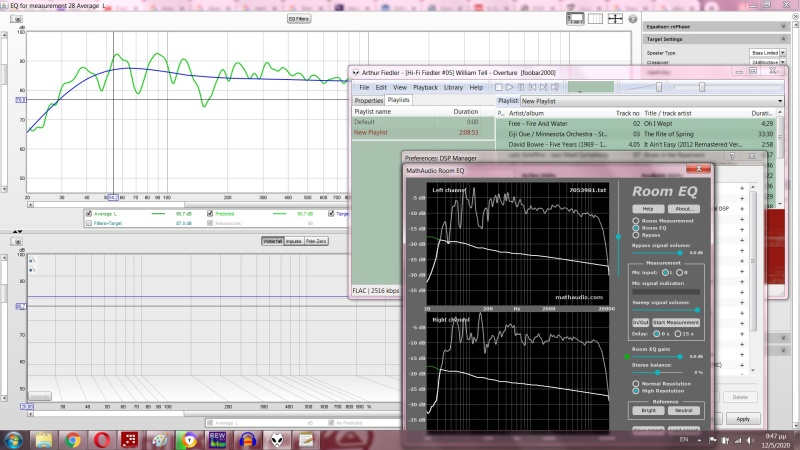Select the Bypass radio button
The image size is (800, 450).
(x=636, y=235)
